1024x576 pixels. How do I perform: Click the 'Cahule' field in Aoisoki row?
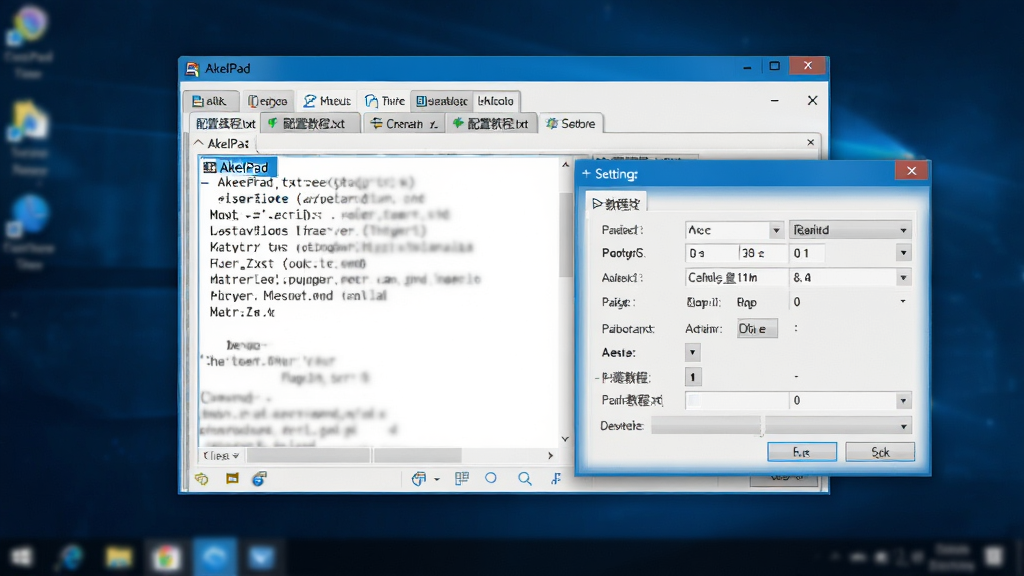(x=737, y=278)
